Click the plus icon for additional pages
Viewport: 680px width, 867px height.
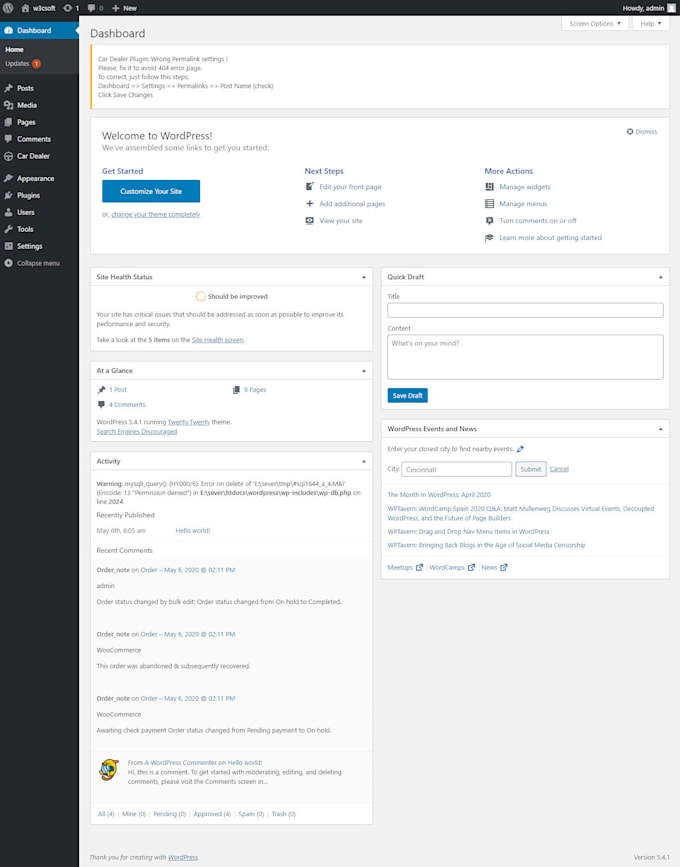(310, 203)
